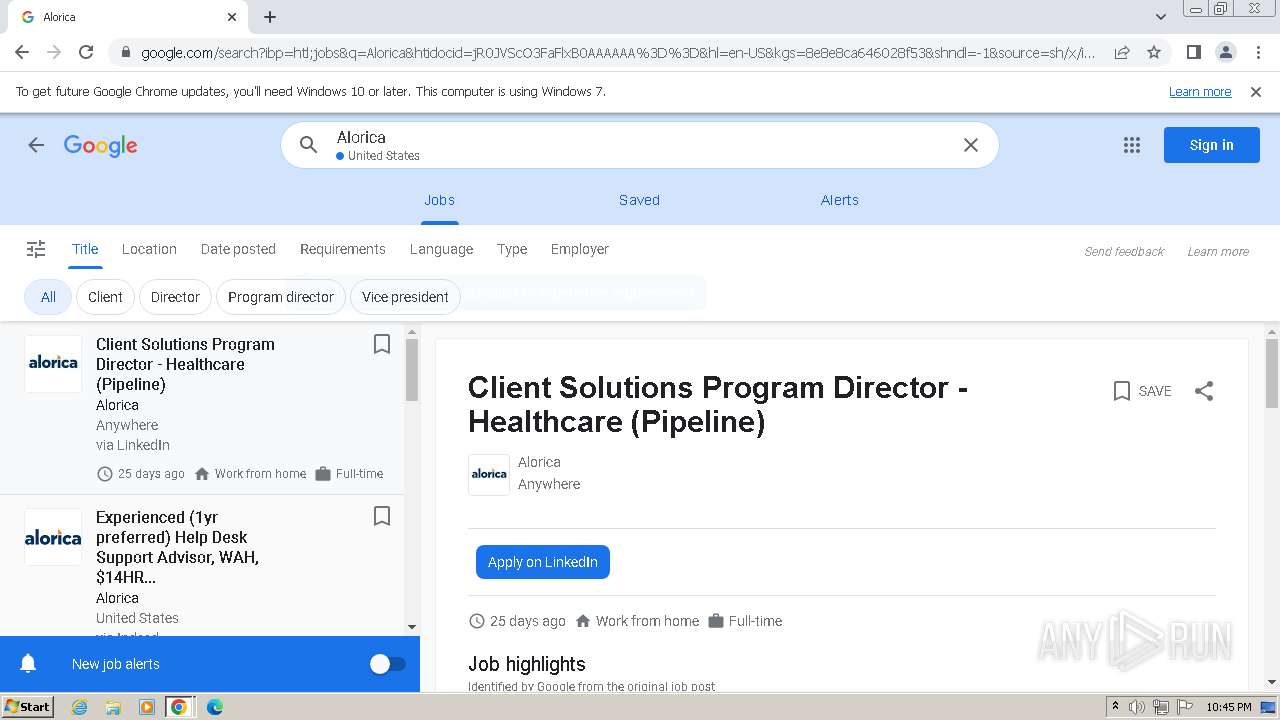The image size is (1280, 720).
Task: Open Microsoft Edge from taskbar
Action: 214,707
